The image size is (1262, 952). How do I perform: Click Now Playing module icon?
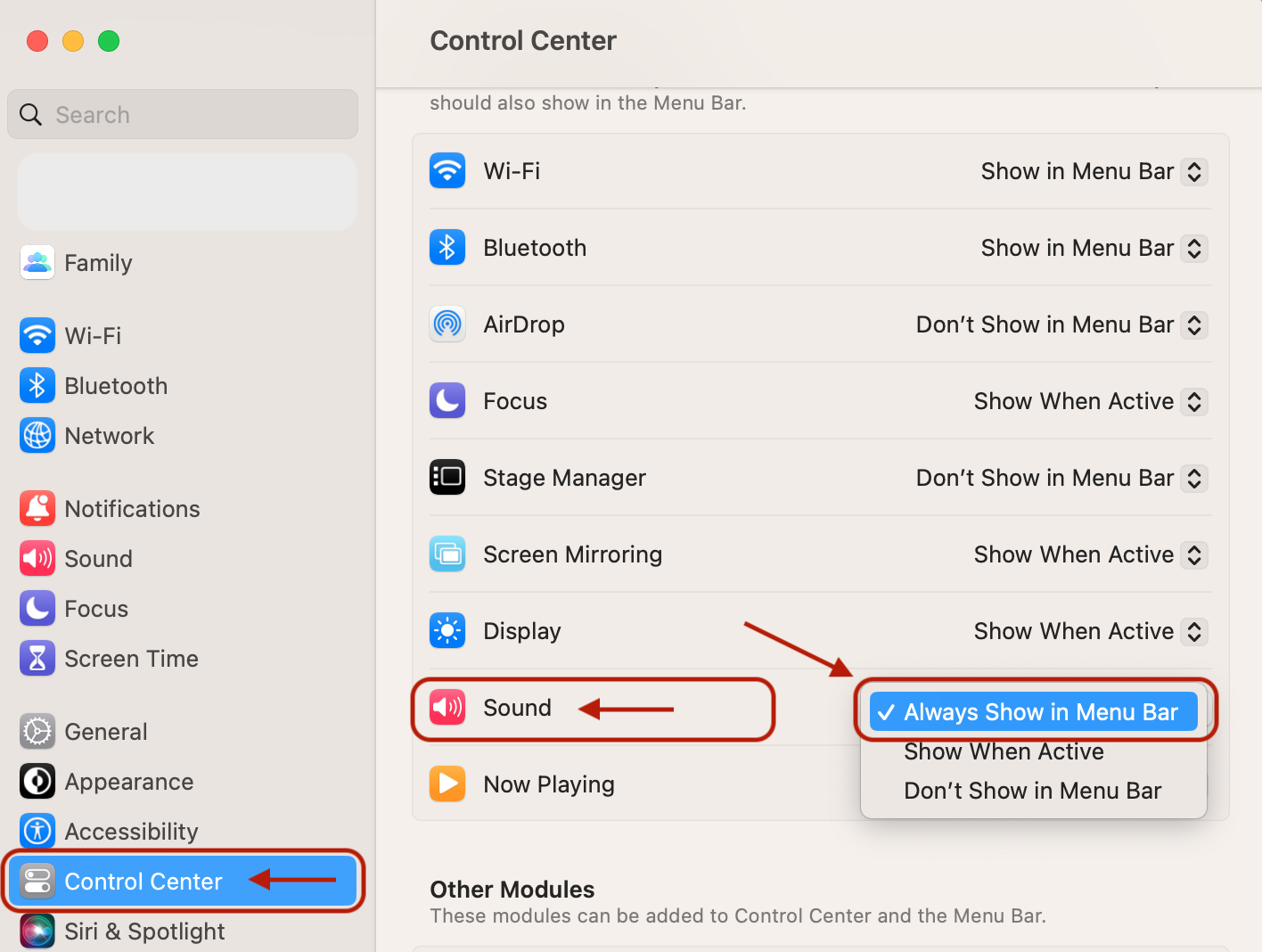447,784
